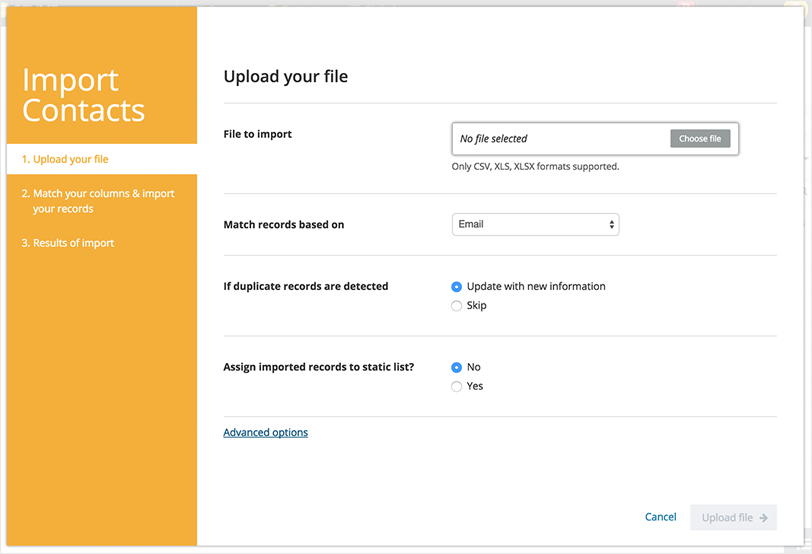Select Skip for duplicate records
The image size is (812, 554).
coord(457,306)
